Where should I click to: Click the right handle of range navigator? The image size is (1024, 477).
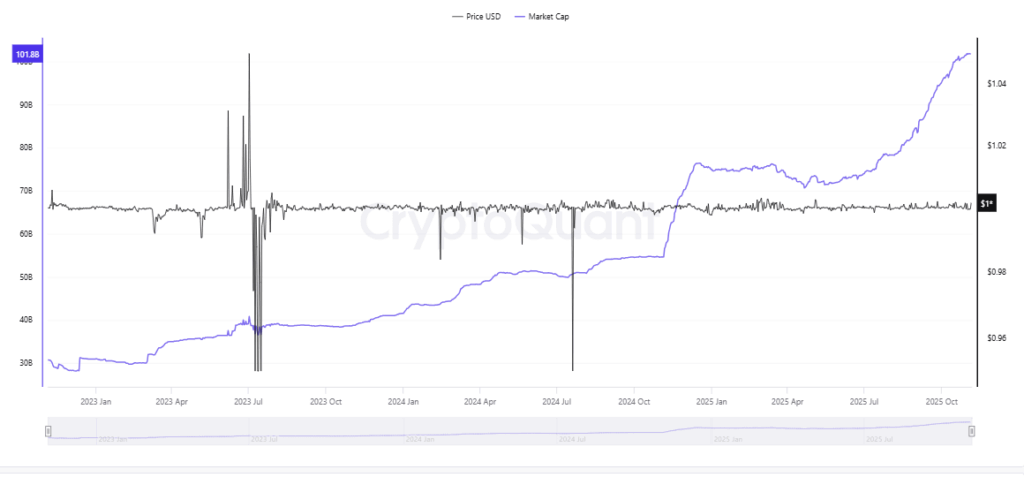[x=971, y=431]
